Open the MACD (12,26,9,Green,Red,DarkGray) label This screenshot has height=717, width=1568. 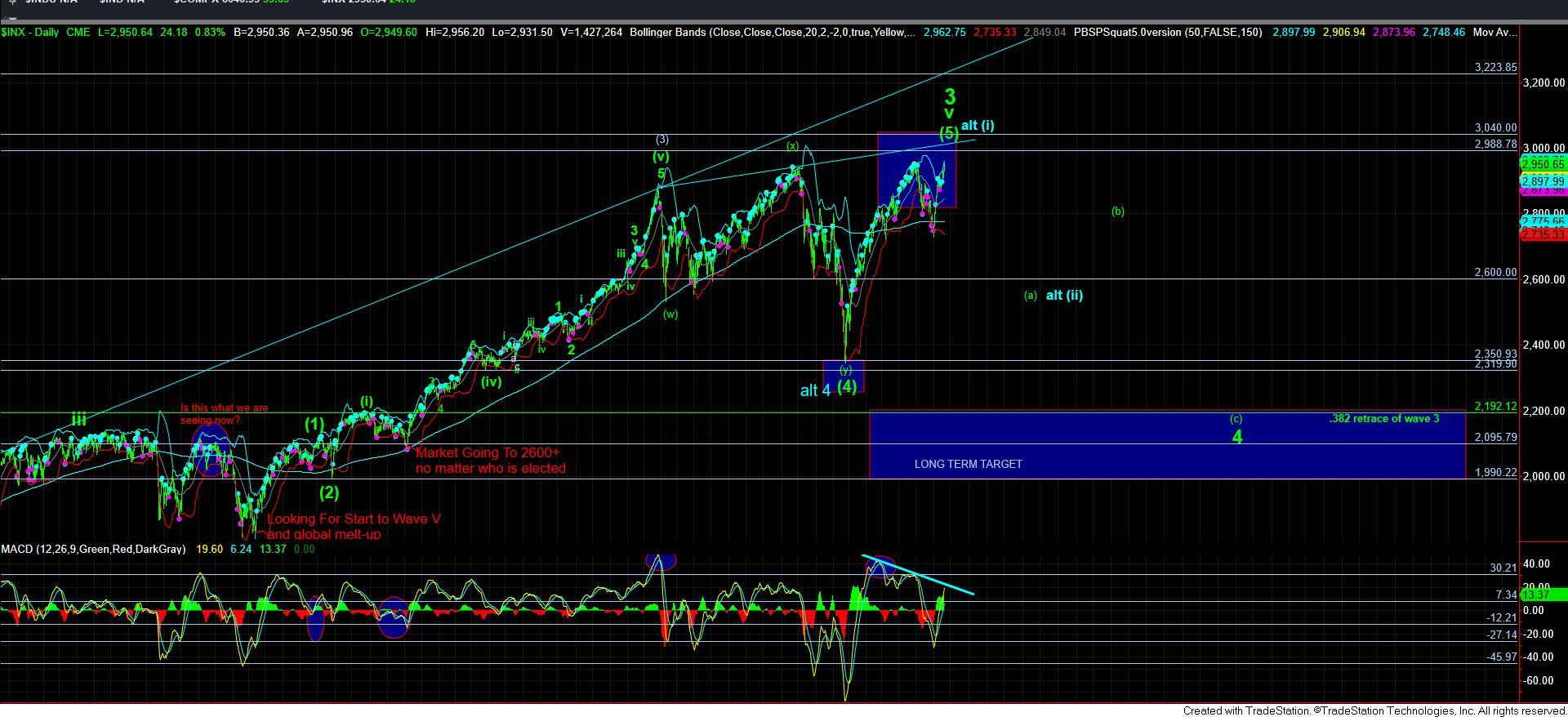[93, 550]
